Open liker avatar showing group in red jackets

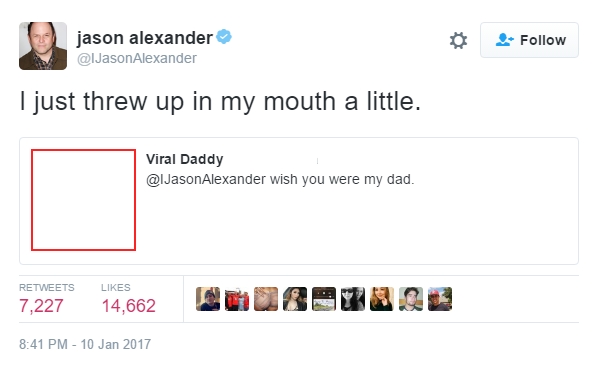tap(237, 299)
